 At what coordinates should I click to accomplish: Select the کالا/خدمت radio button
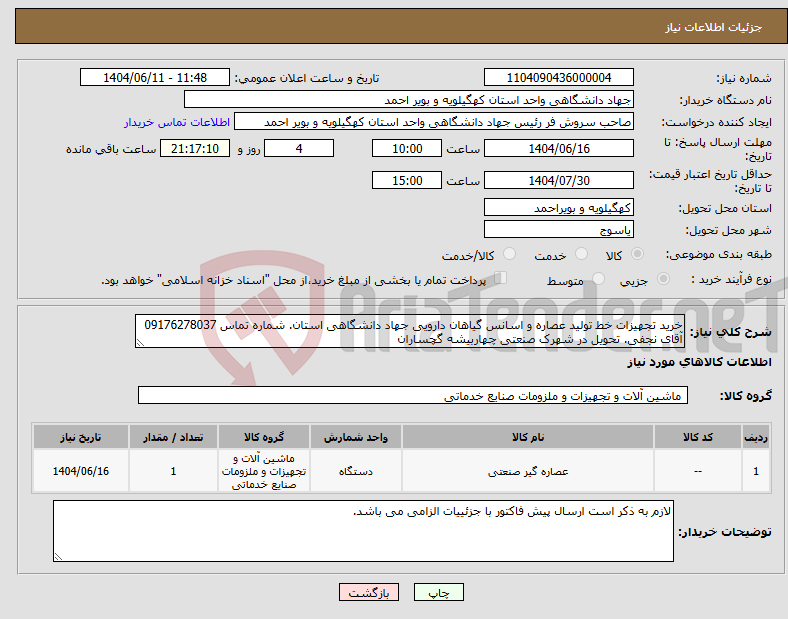510,254
